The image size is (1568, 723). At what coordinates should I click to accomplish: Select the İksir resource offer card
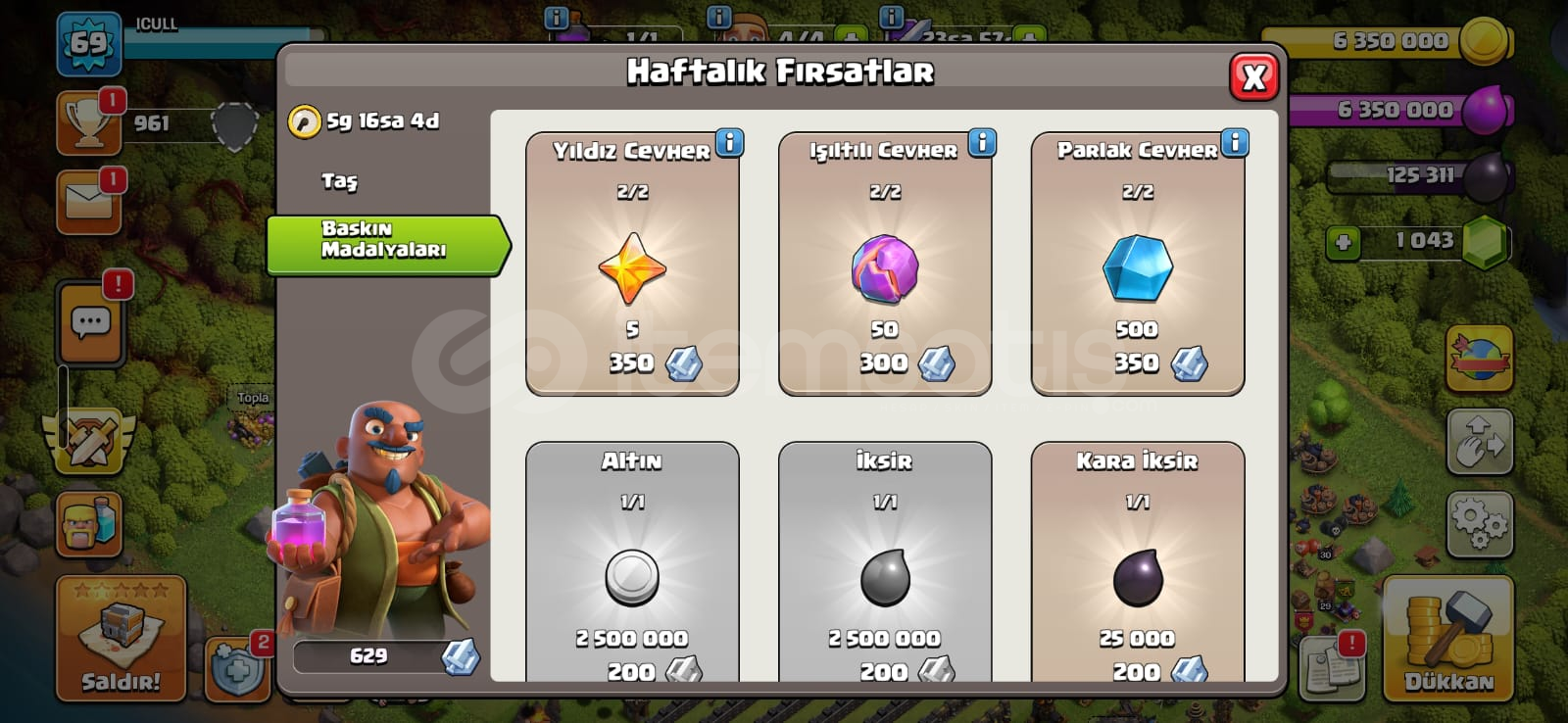tap(885, 562)
